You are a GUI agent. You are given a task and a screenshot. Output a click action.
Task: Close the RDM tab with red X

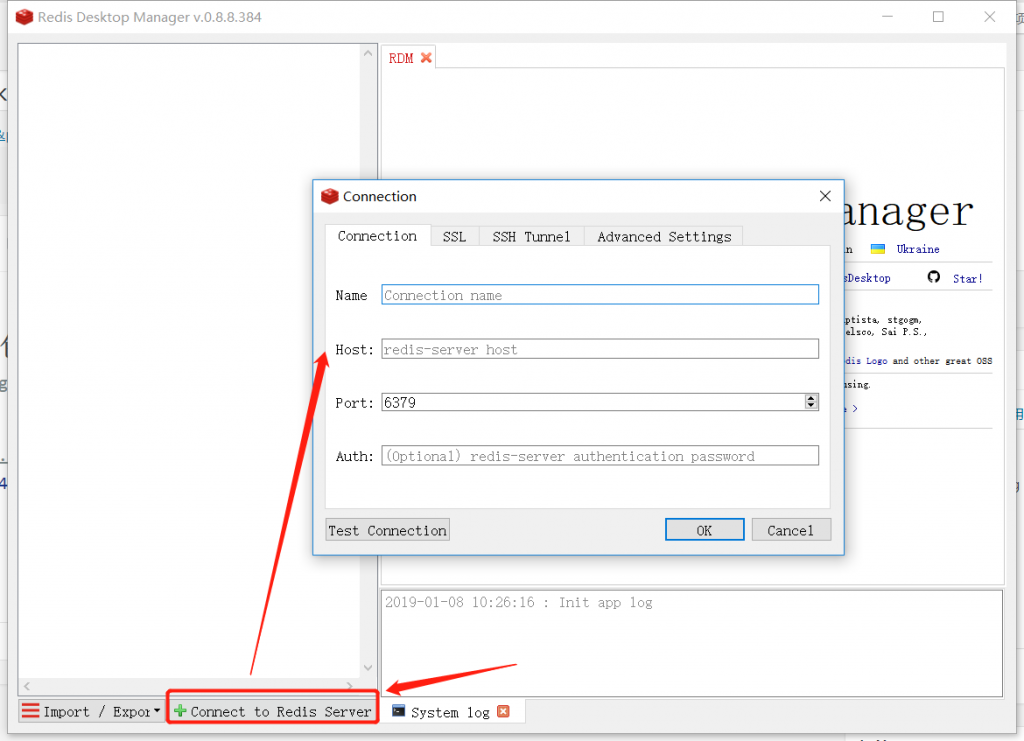click(426, 58)
